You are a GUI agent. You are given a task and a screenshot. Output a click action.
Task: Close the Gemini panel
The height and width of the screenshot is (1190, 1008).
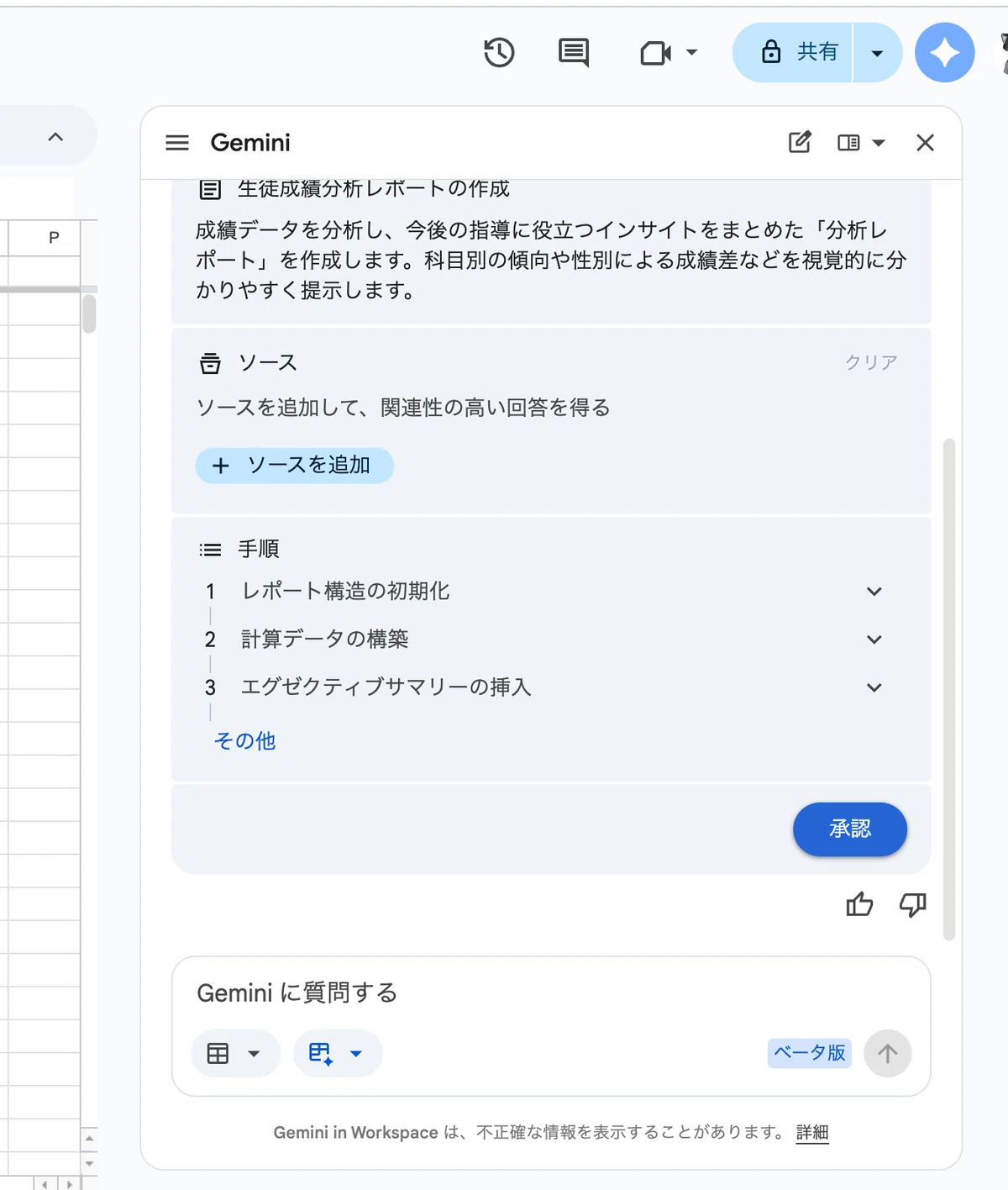pos(925,143)
